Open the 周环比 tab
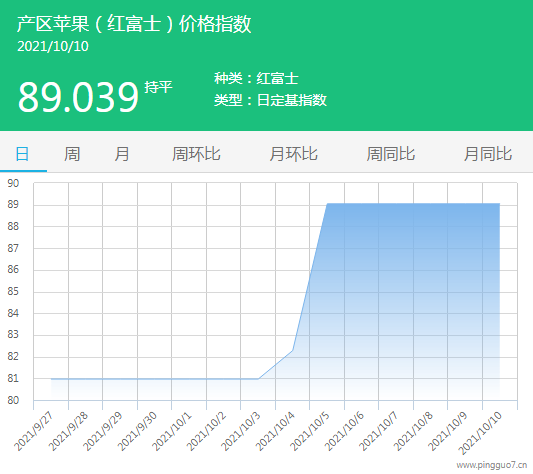Image resolution: width=533 pixels, height=474 pixels. pyautogui.click(x=196, y=154)
